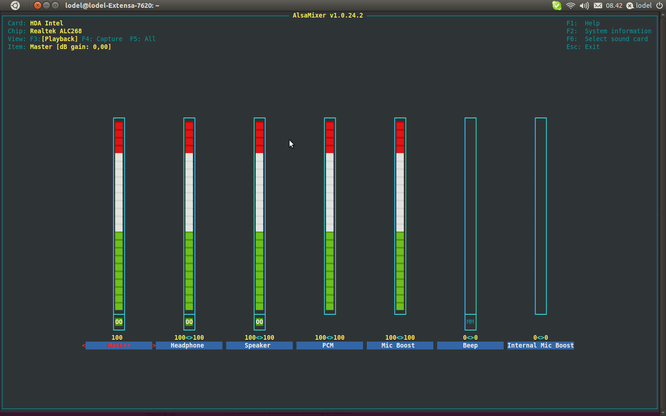
Task: Toggle the Headphone mute indicator OO
Action: pyautogui.click(x=189, y=322)
